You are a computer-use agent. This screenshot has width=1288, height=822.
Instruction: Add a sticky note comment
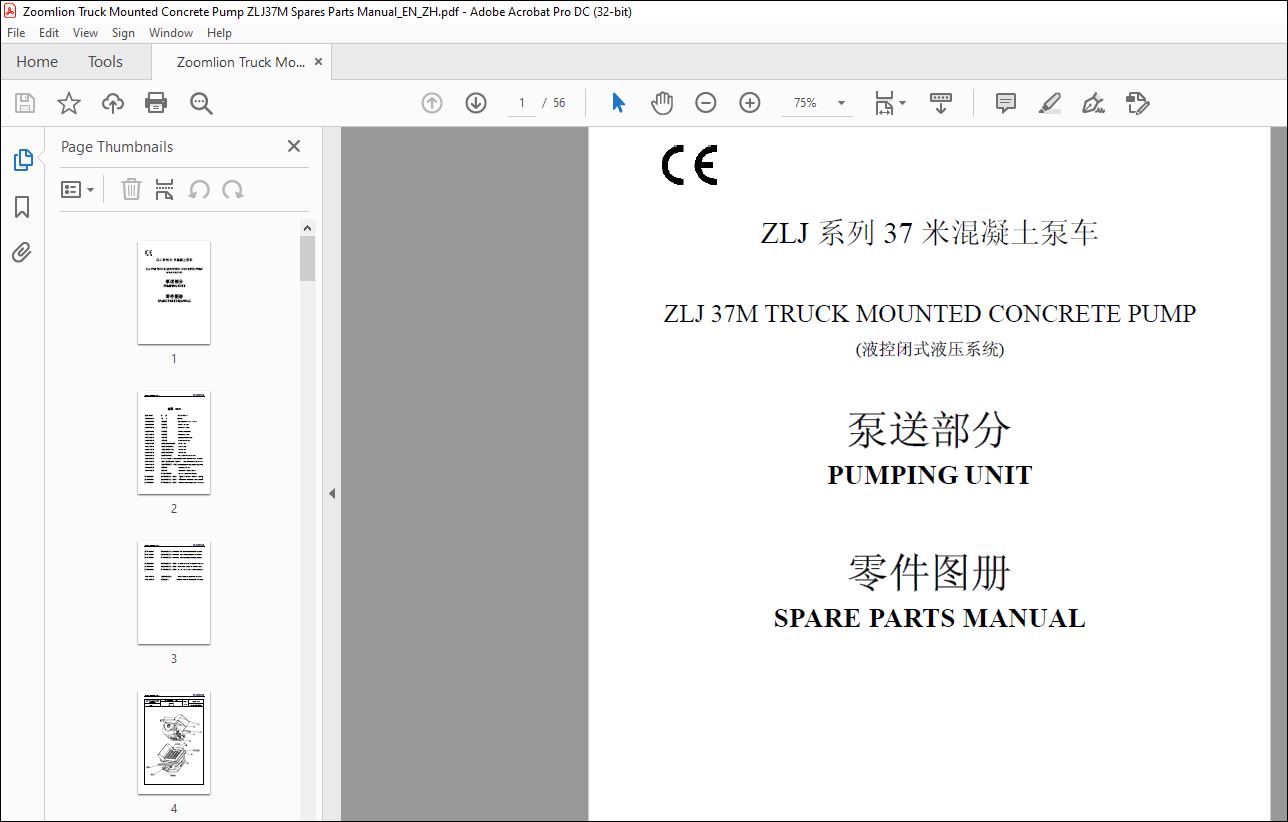(x=1006, y=103)
